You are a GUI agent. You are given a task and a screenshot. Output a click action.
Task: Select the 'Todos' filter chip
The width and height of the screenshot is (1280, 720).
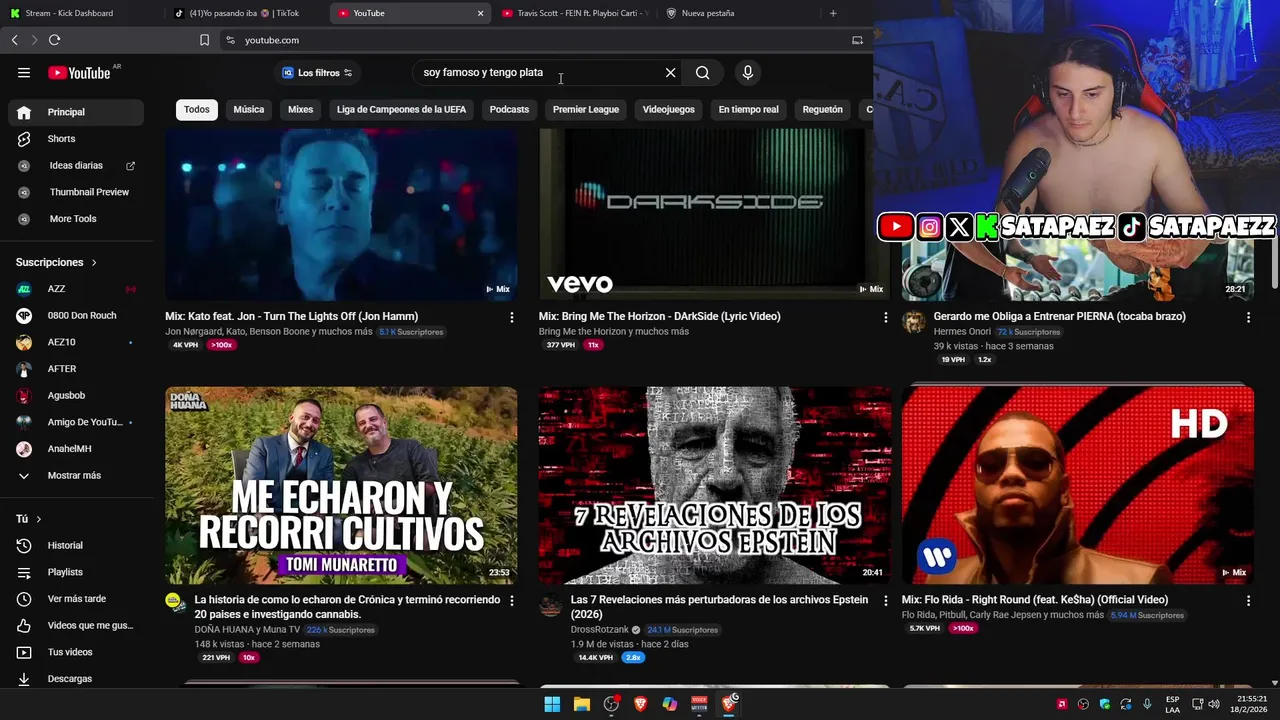tap(197, 109)
